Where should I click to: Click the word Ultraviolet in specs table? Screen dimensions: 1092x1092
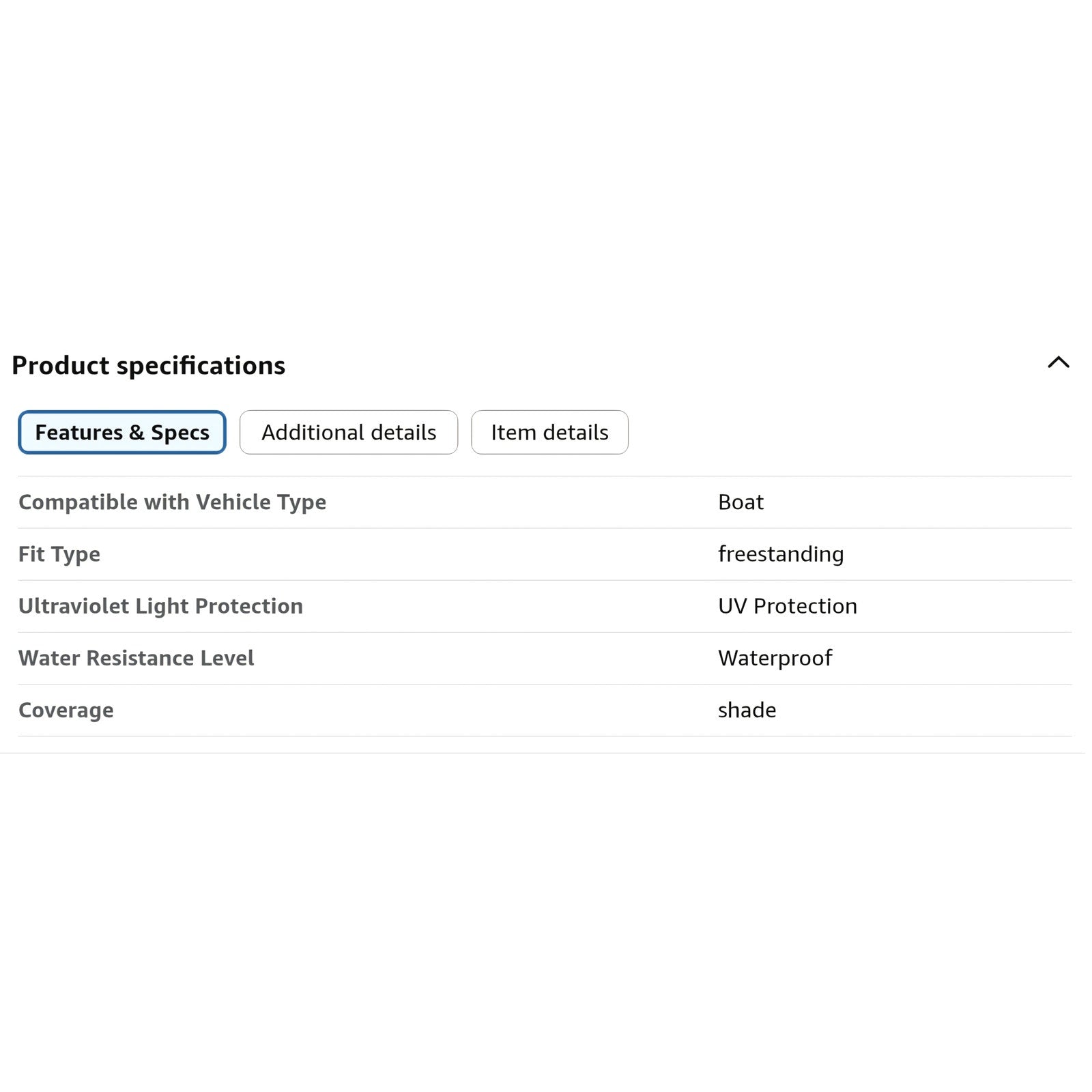point(74,606)
